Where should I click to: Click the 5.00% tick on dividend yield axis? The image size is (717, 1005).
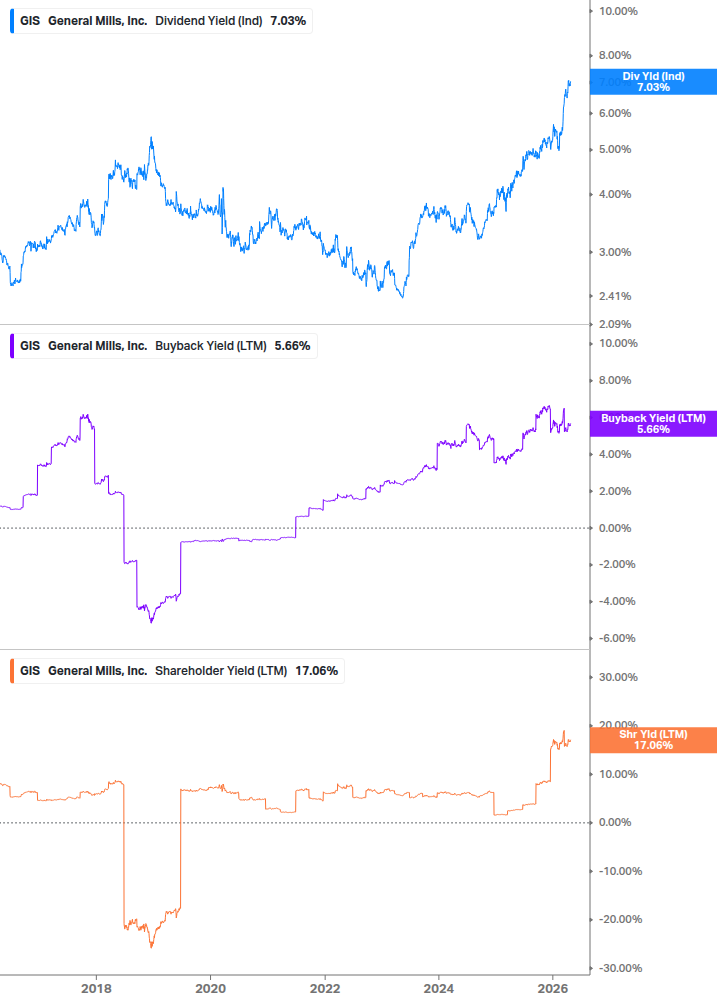click(x=615, y=149)
